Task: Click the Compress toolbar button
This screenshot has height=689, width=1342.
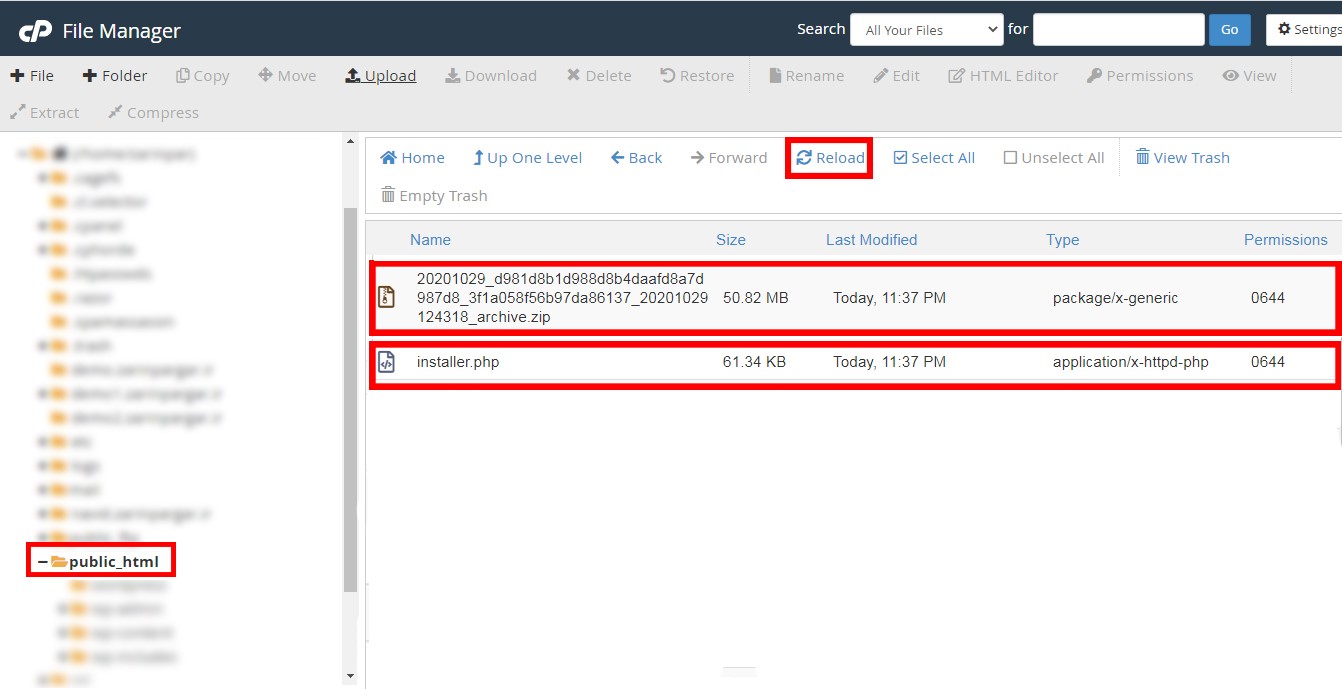Action: click(153, 113)
